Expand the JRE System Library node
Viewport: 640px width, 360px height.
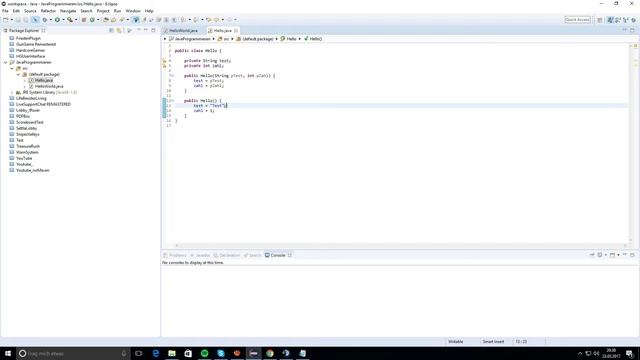[12, 93]
